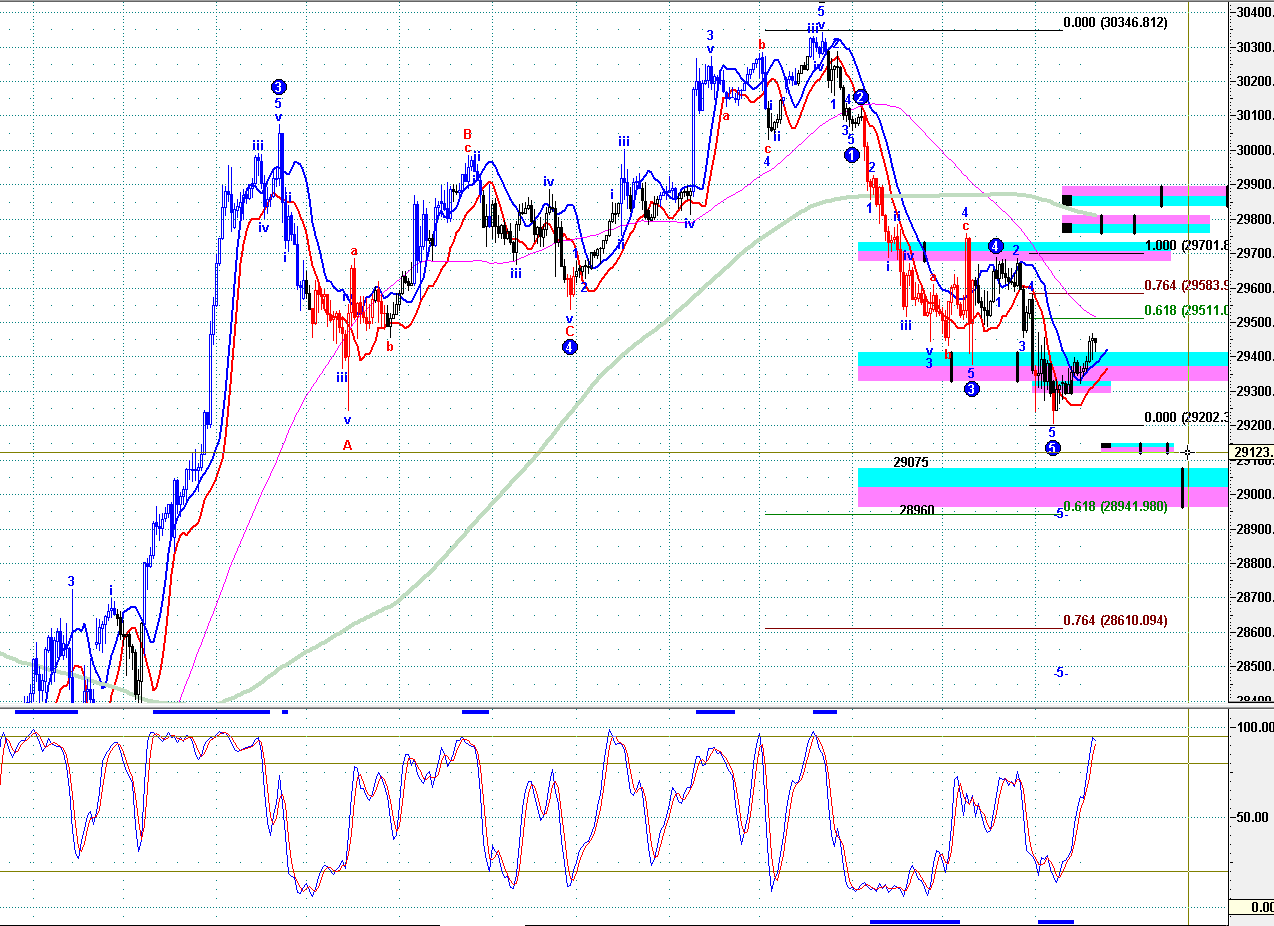
Task: Click the 30100 price axis label
Action: tap(1255, 116)
